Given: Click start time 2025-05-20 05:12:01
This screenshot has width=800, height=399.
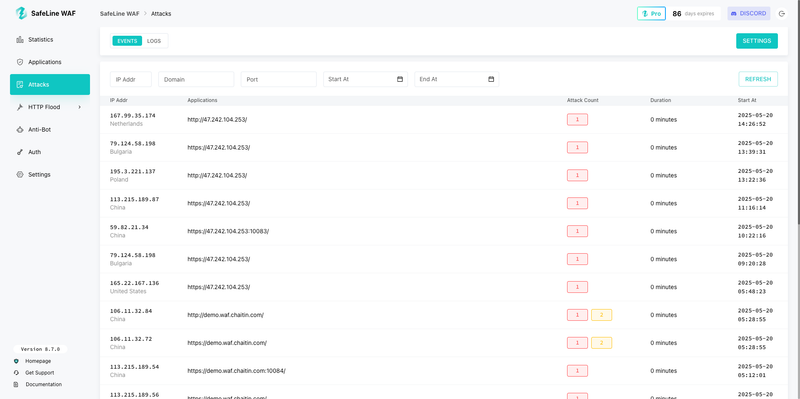Looking at the screenshot, I should pos(755,371).
